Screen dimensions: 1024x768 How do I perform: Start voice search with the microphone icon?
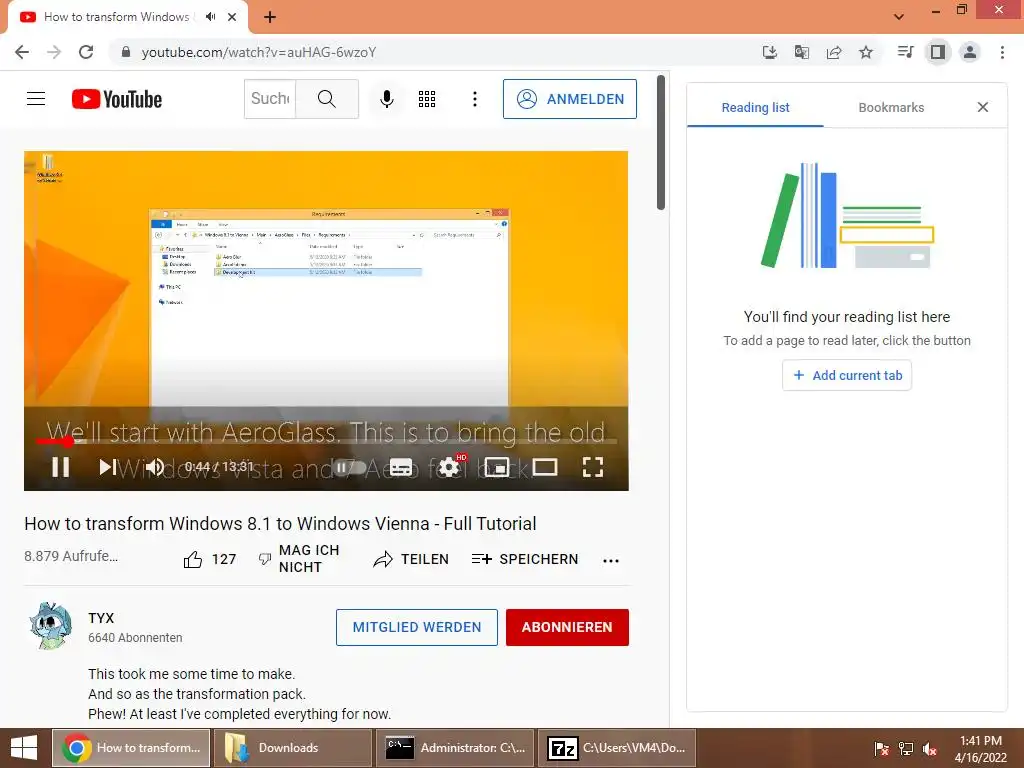(x=387, y=99)
